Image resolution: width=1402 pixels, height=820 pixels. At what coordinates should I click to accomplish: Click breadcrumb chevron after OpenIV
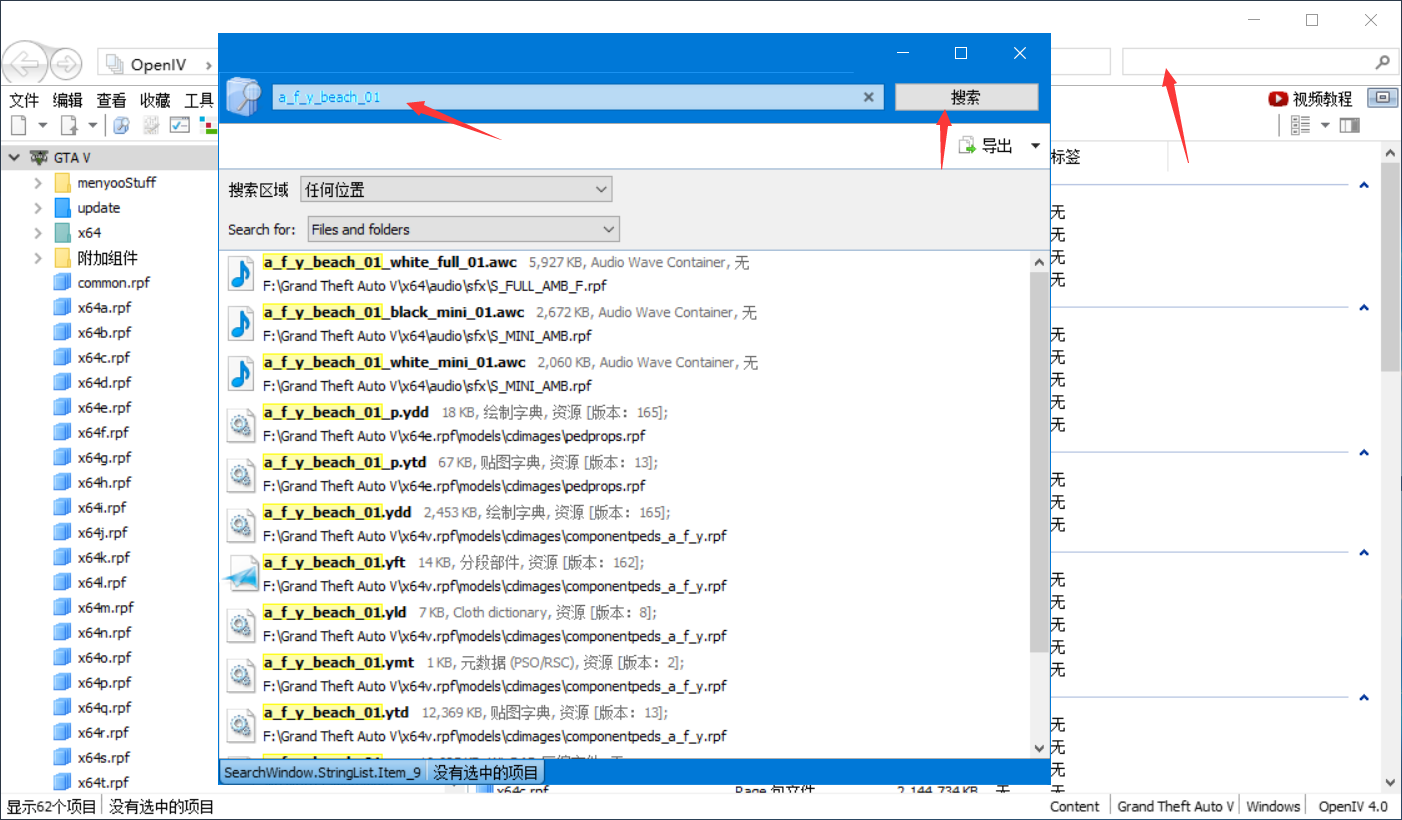[208, 65]
